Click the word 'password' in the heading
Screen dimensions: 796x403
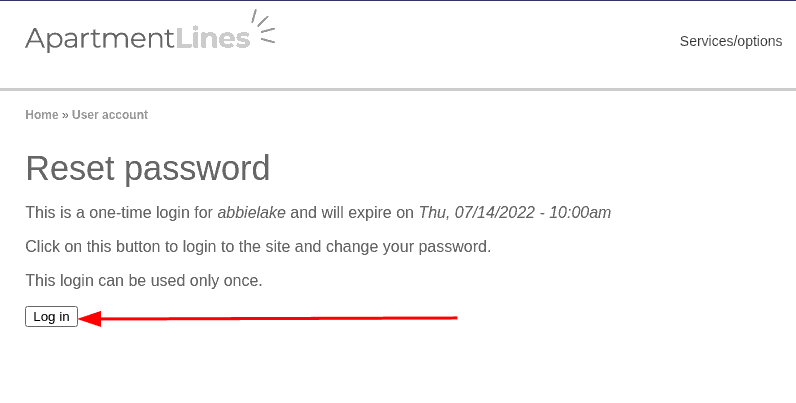pos(204,168)
